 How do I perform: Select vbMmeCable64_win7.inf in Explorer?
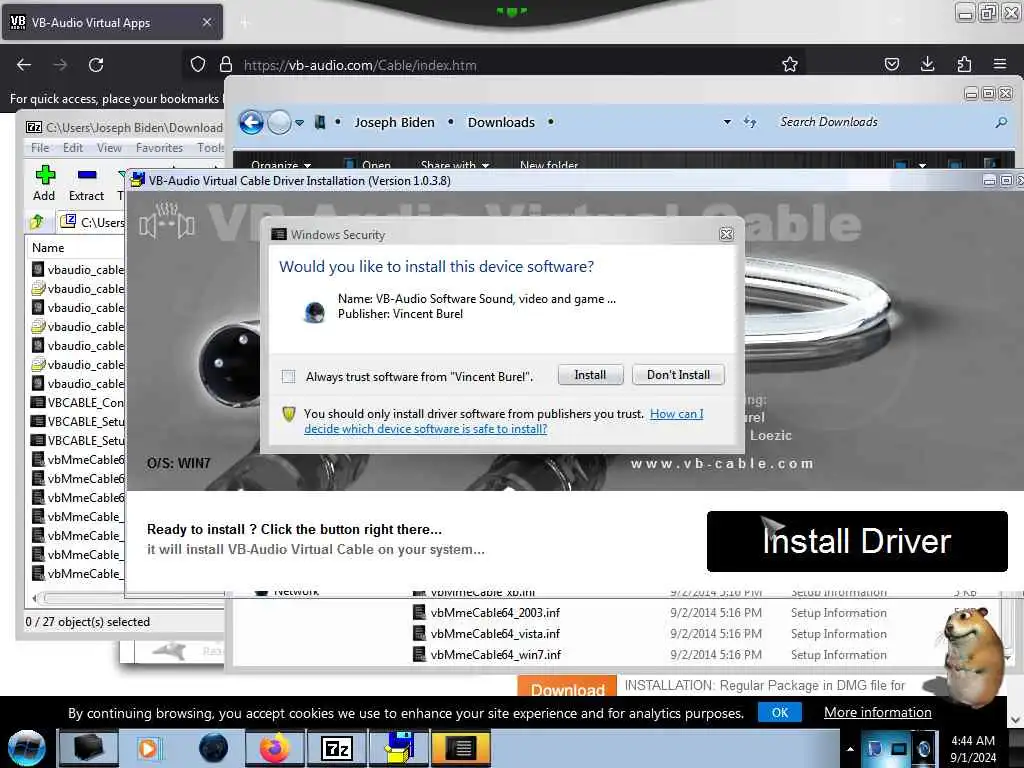[495, 654]
